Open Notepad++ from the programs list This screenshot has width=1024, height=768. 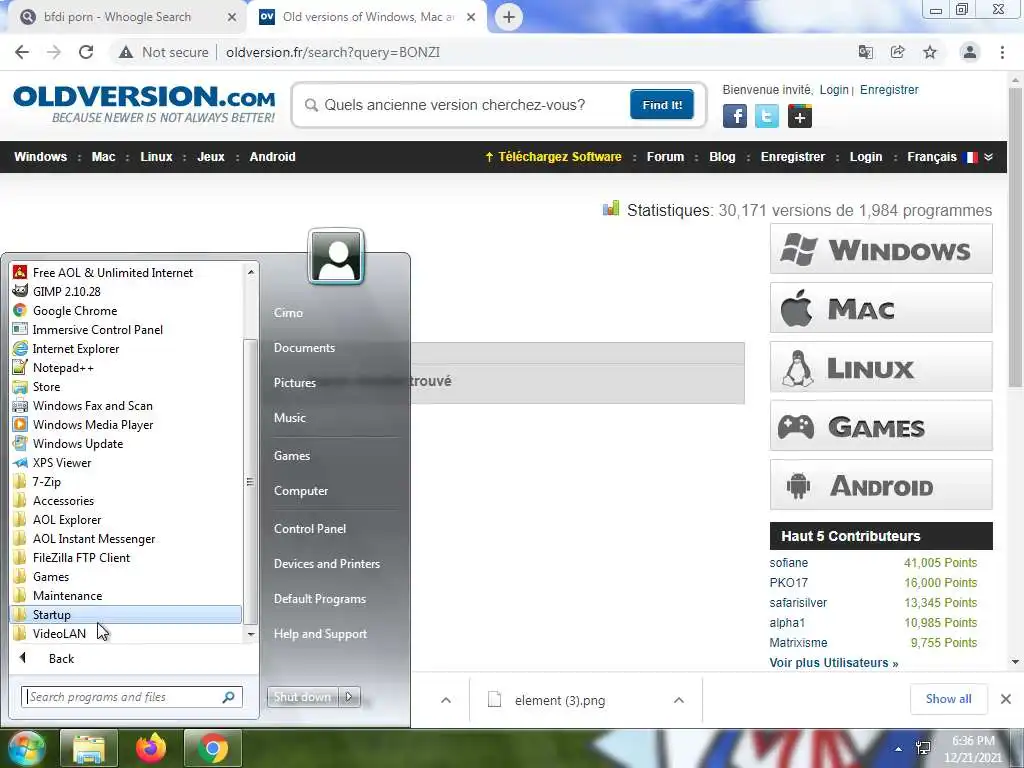(x=63, y=367)
